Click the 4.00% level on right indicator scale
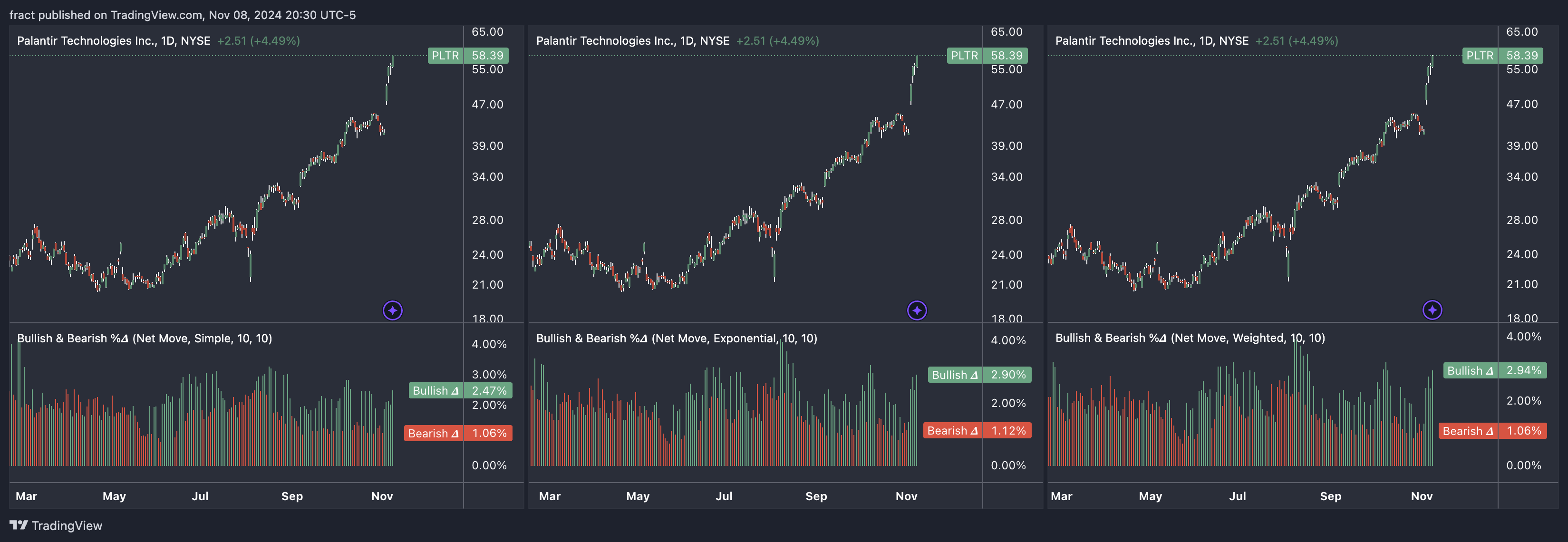 click(x=1524, y=337)
